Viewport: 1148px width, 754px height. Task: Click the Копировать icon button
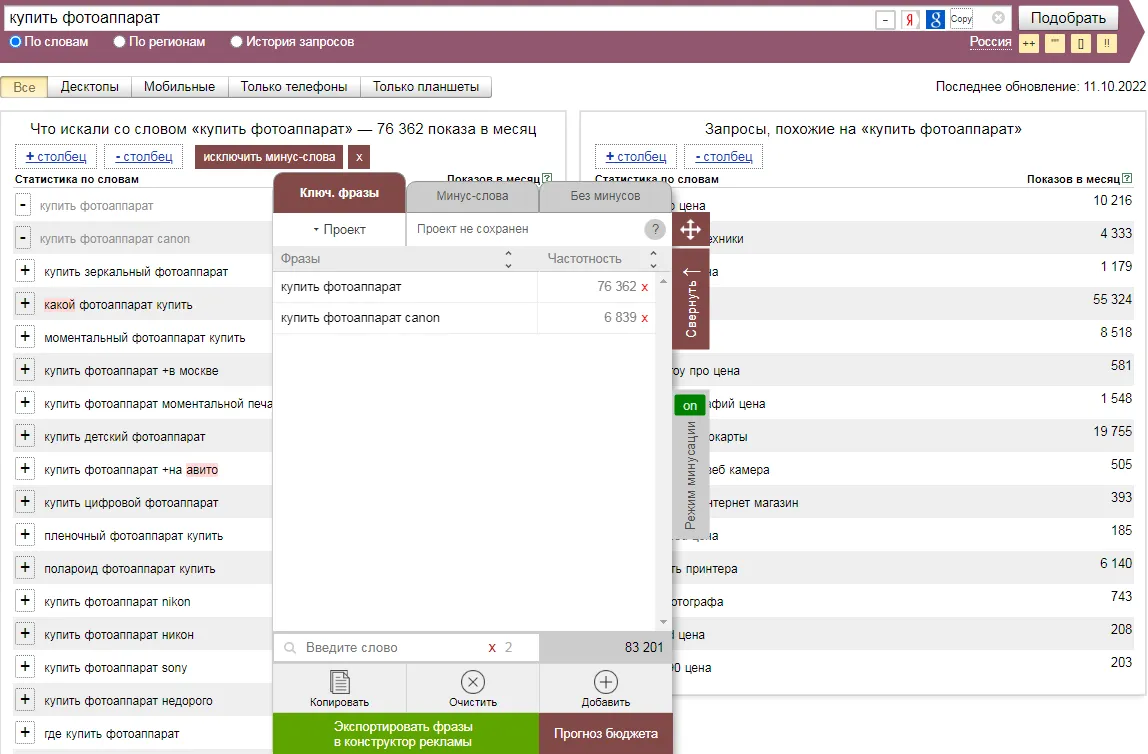(339, 688)
